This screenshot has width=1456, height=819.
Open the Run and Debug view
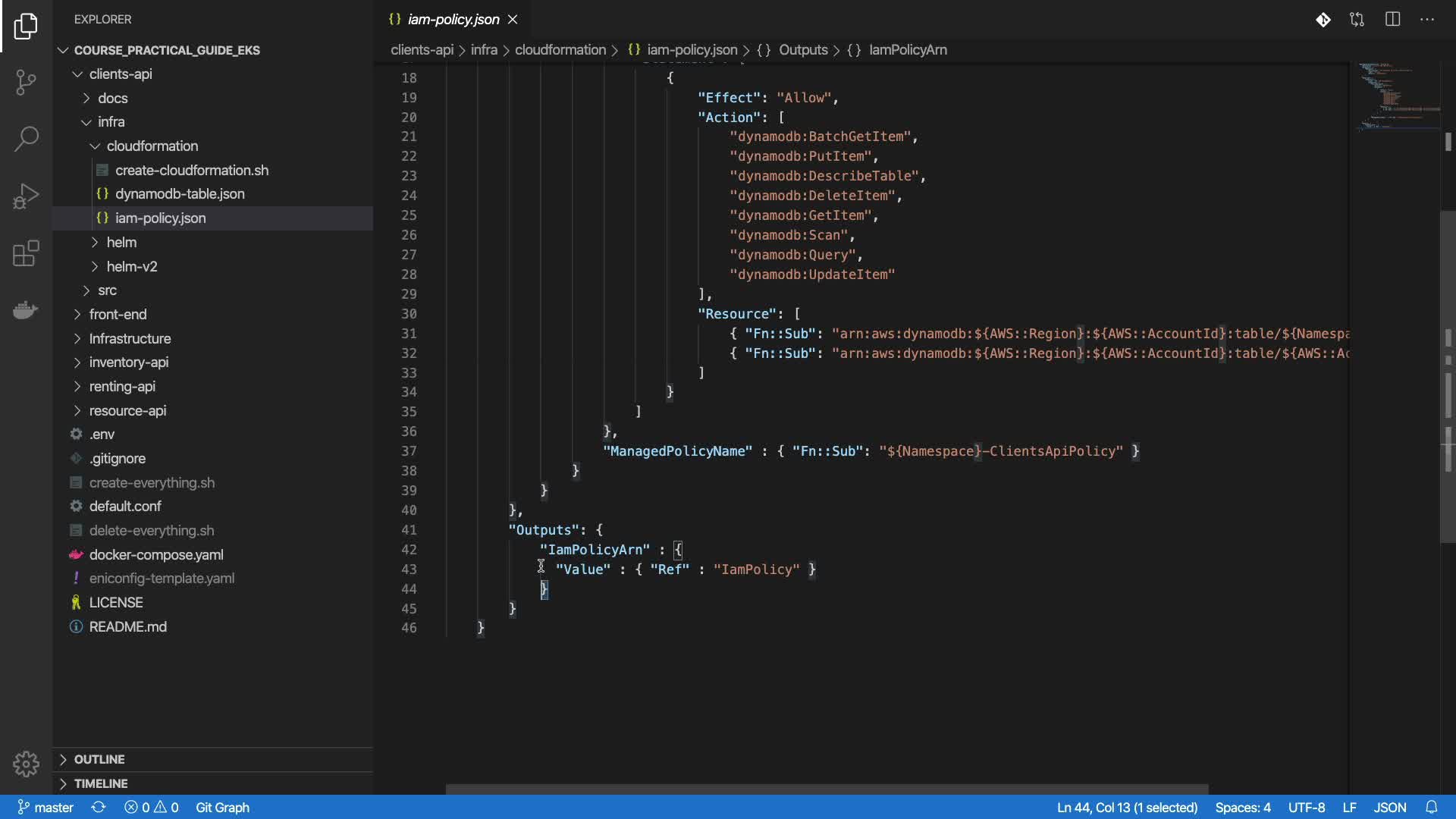point(26,196)
